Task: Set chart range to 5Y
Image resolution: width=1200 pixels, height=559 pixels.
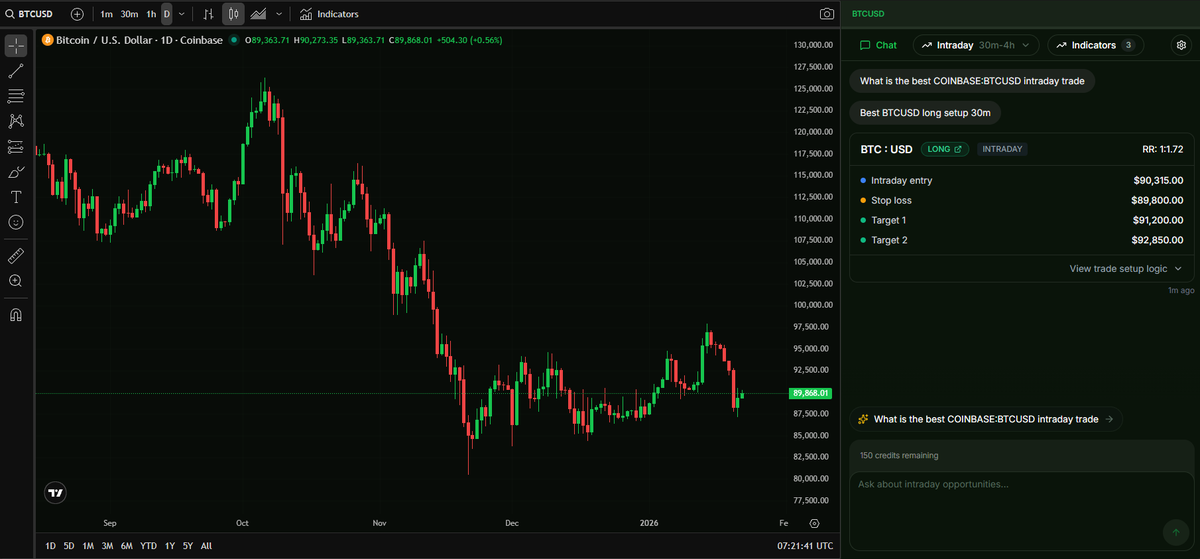Action: click(187, 546)
